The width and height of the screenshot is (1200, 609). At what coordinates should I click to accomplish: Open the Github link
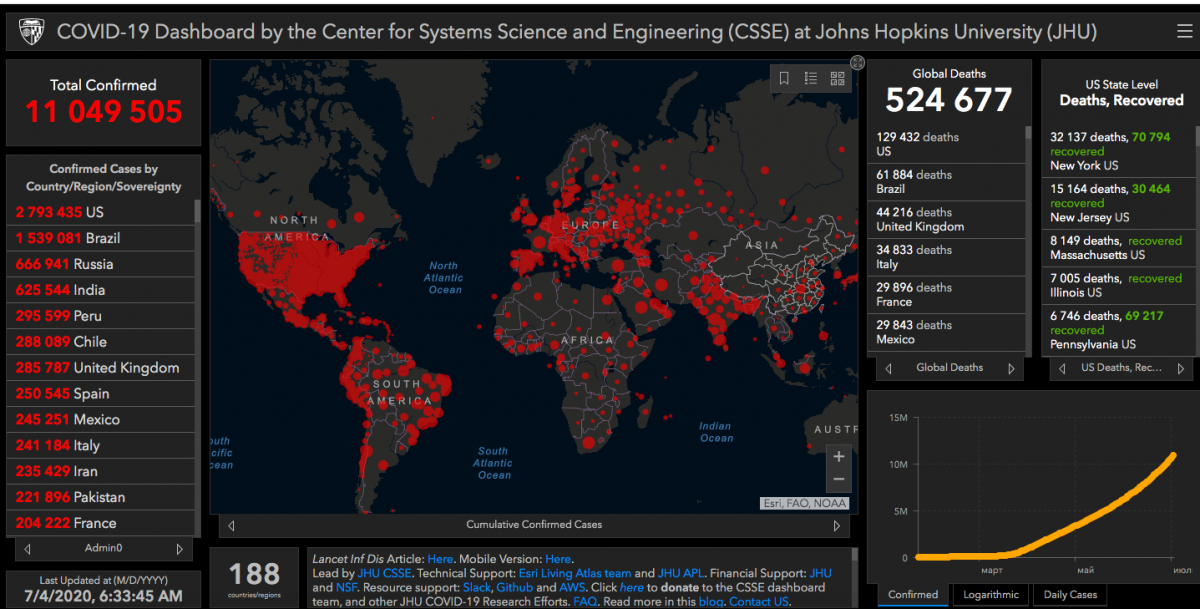514,588
